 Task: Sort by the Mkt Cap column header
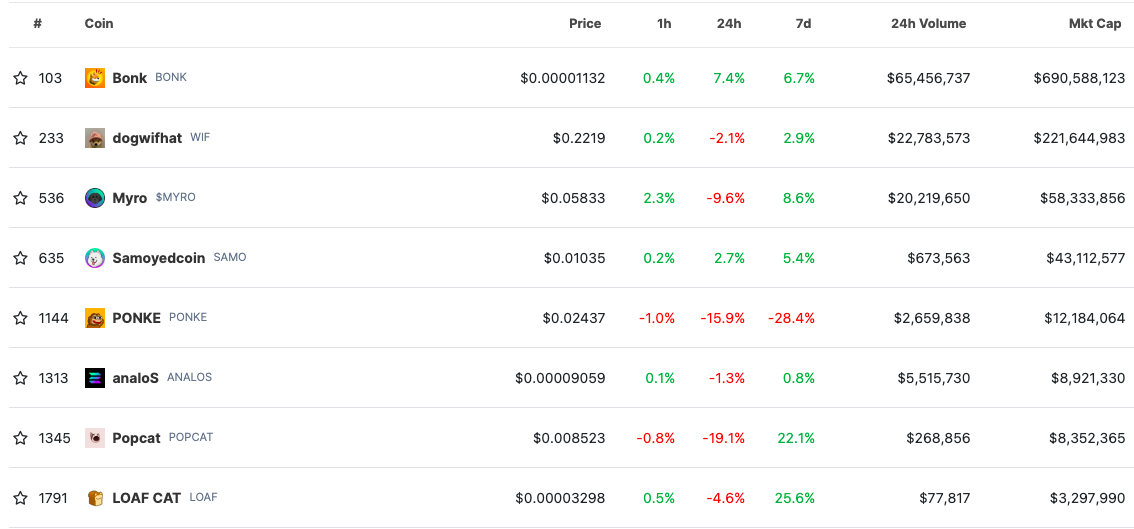point(1095,23)
